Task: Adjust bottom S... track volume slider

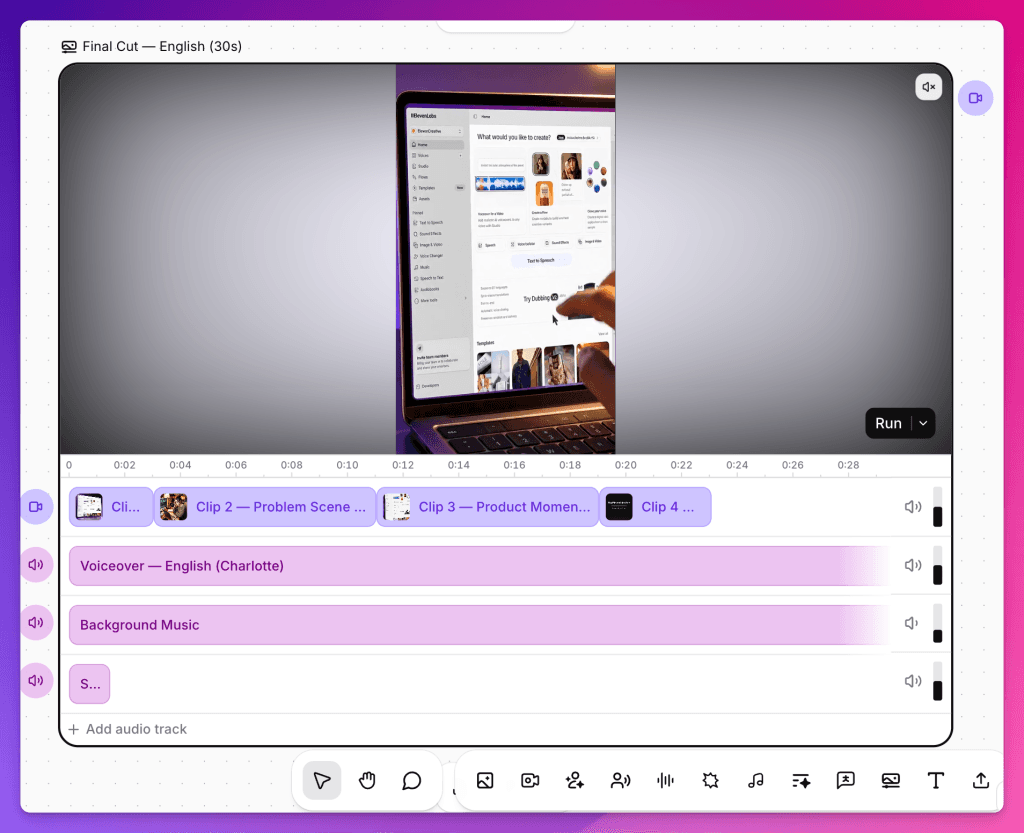Action: (x=937, y=681)
